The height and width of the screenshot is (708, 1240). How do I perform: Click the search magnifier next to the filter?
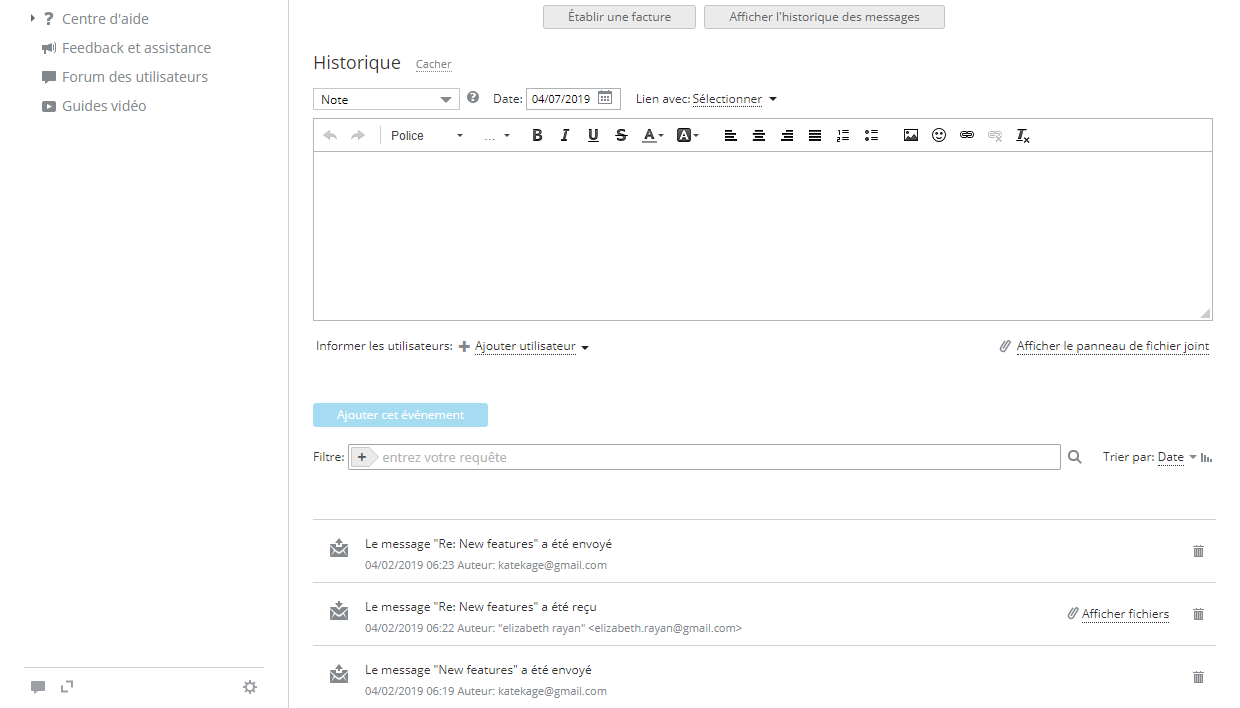1075,457
